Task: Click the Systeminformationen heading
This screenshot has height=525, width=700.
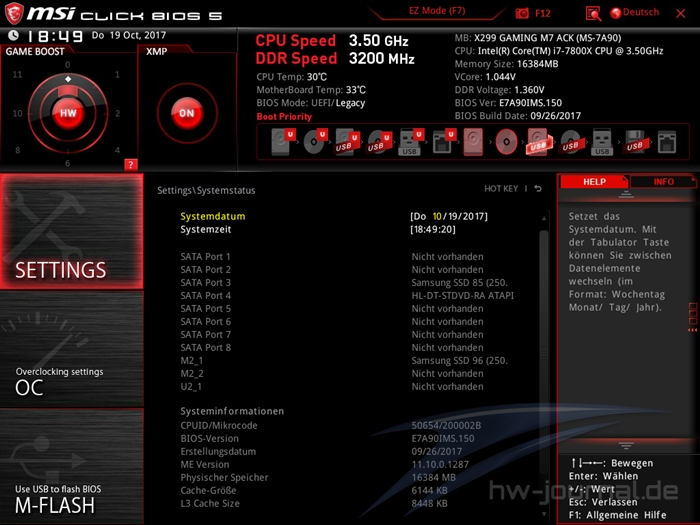Action: pyautogui.click(x=232, y=411)
